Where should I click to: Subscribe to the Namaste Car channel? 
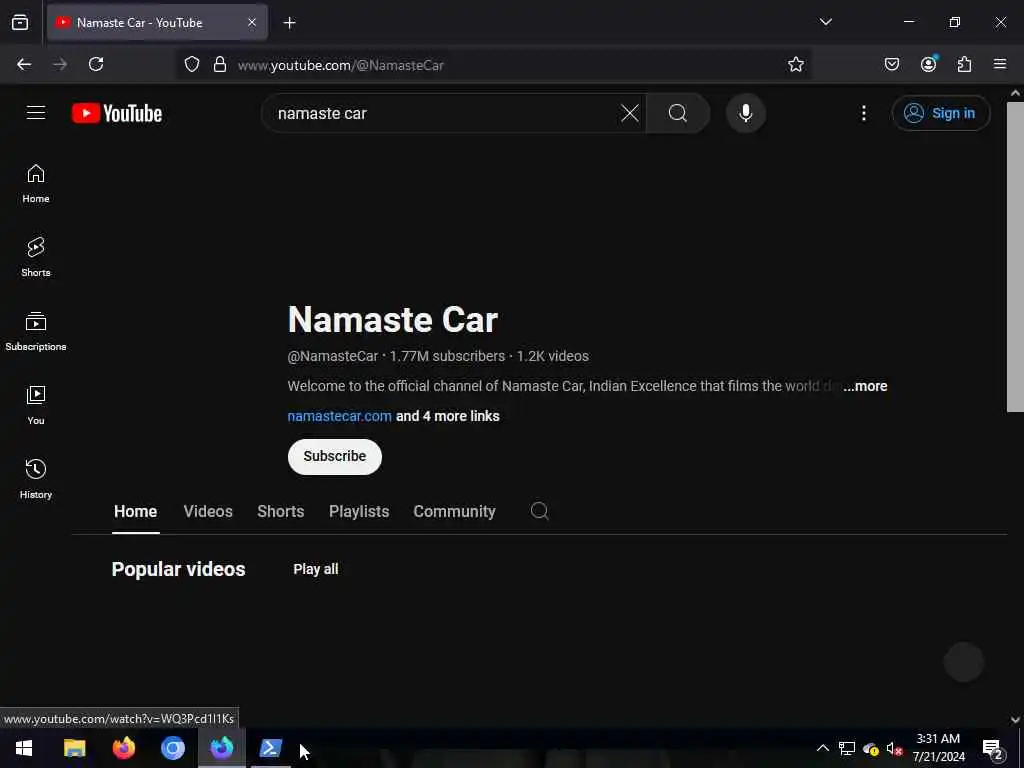coord(334,456)
